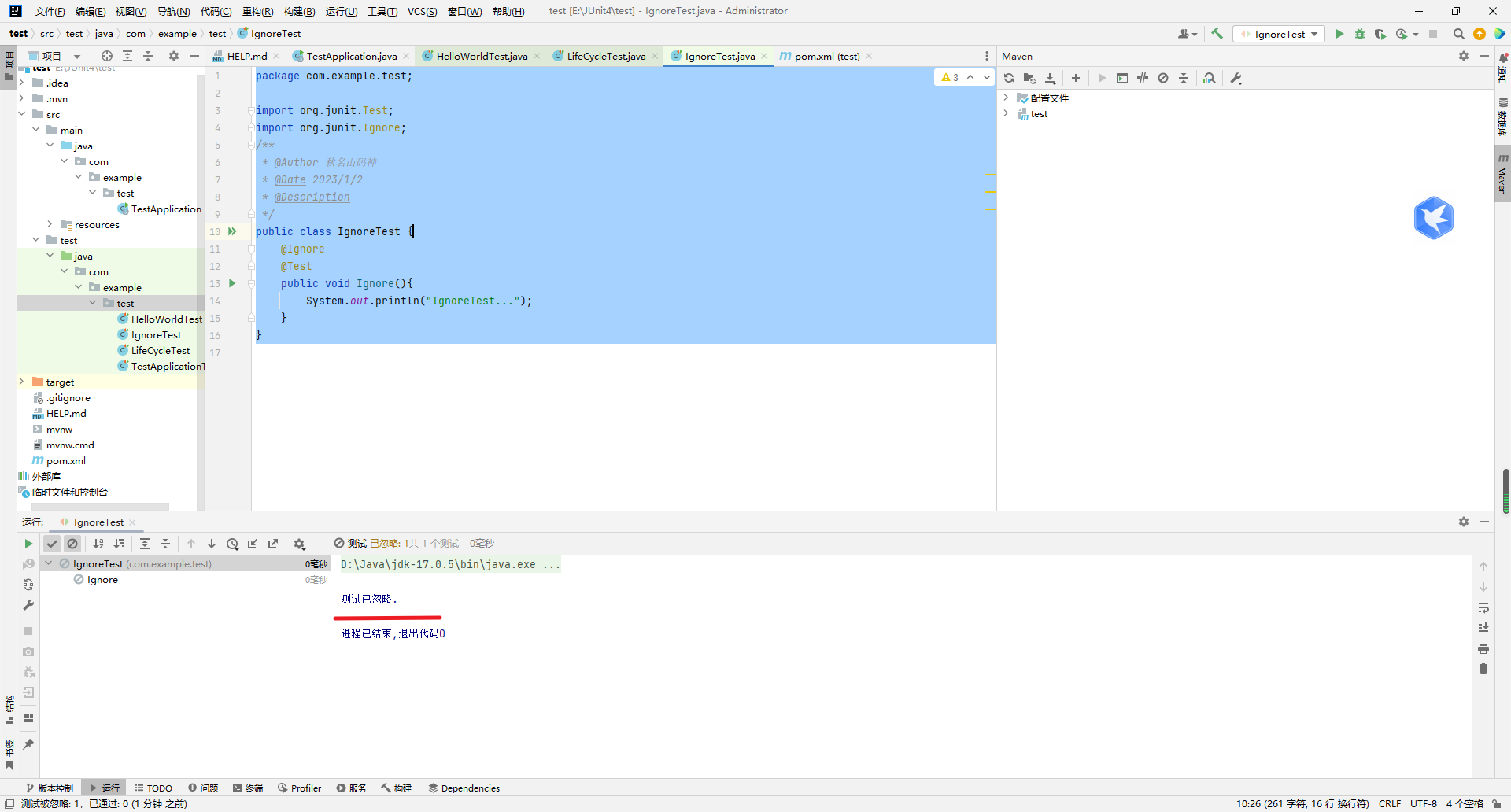Switch to LifeCycleTest.java tab
The width and height of the screenshot is (1511, 812).
(606, 56)
